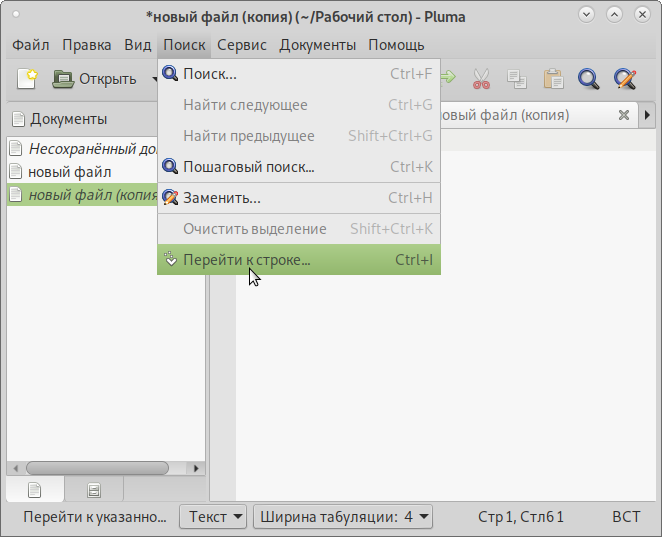Screen dimensions: 662x537
Task: Click the Find magnifier toolbar icon
Action: (589, 78)
